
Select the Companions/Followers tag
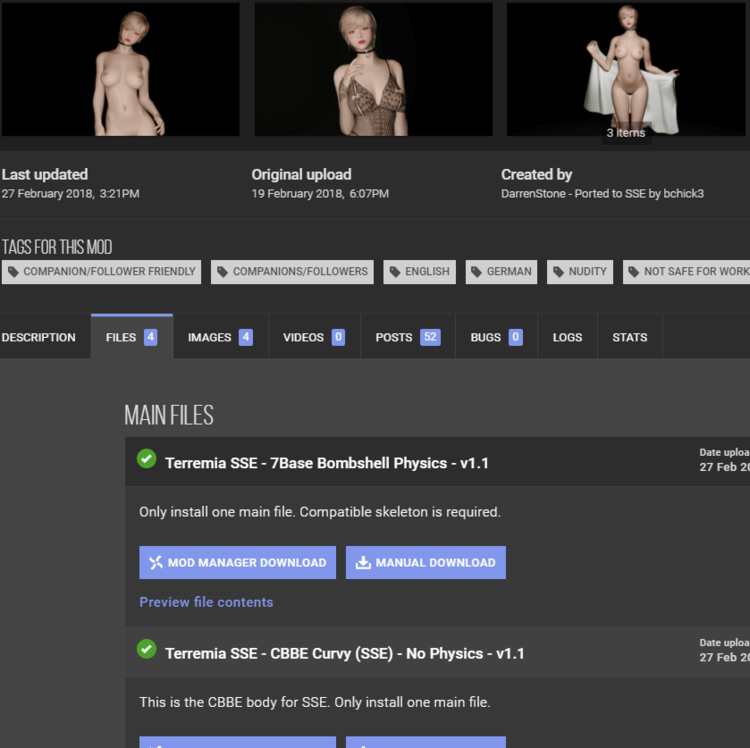292,272
